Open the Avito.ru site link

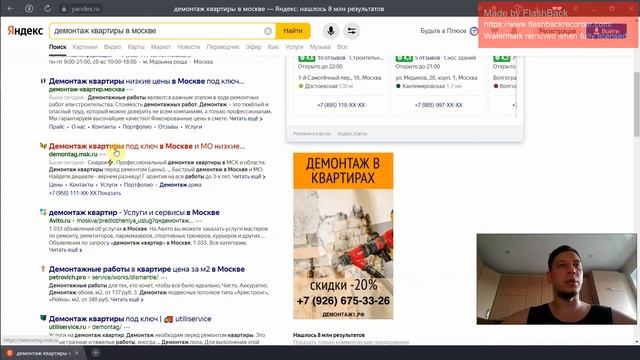tap(60, 221)
